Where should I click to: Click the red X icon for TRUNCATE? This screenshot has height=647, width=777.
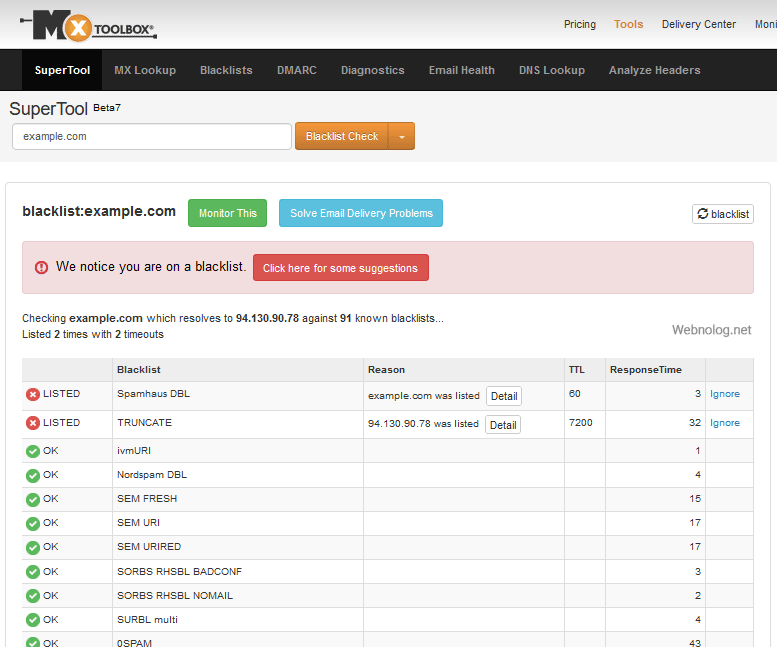(33, 423)
